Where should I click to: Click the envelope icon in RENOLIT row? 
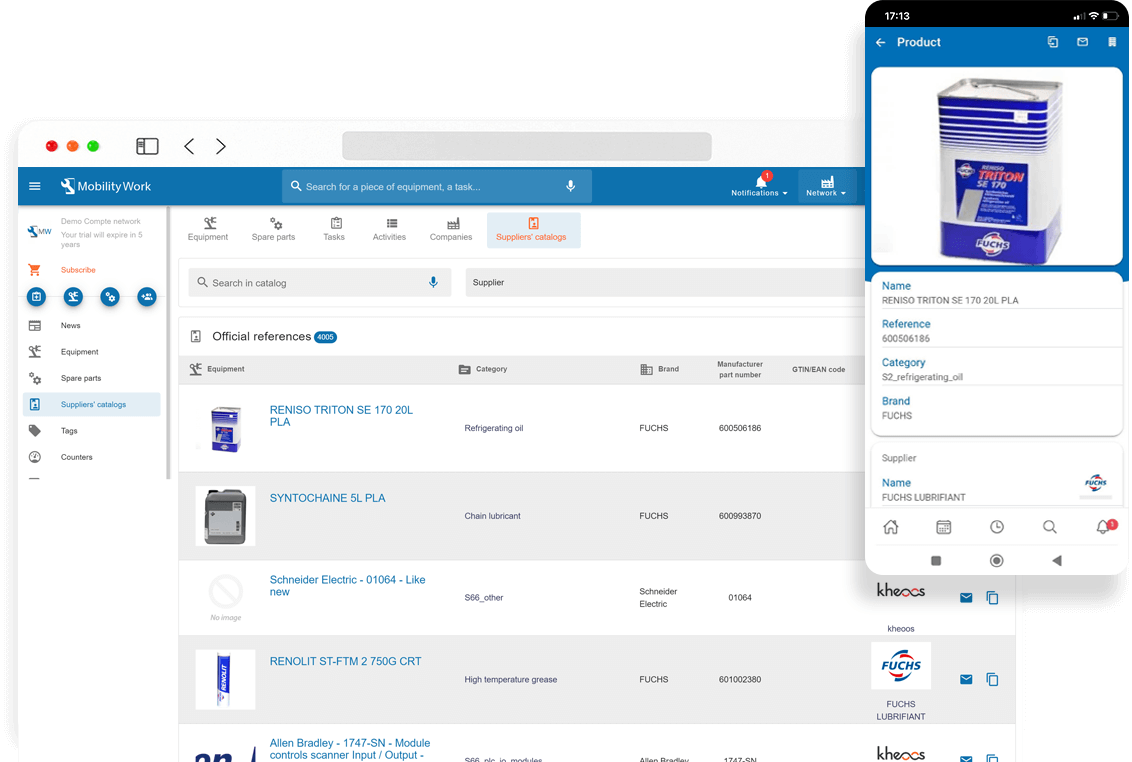coord(966,679)
